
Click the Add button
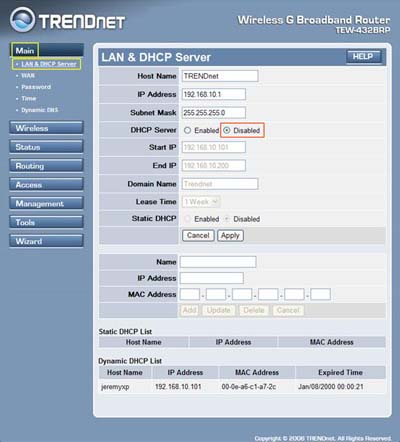pyautogui.click(x=190, y=310)
